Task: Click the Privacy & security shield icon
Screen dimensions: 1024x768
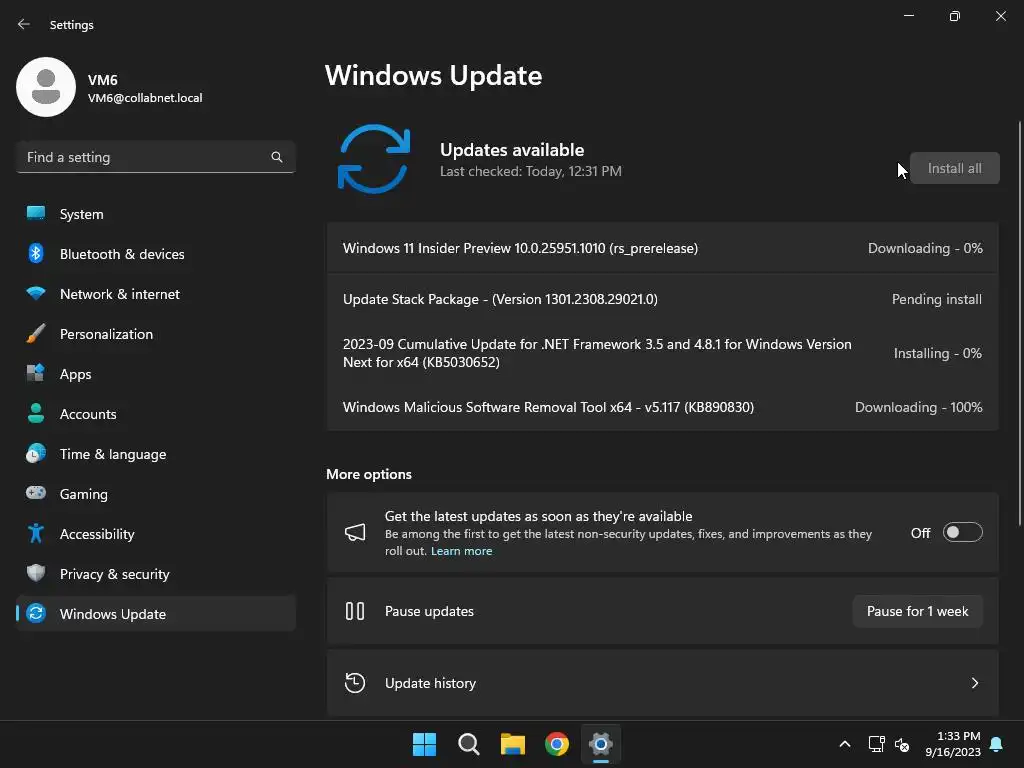Action: [36, 573]
